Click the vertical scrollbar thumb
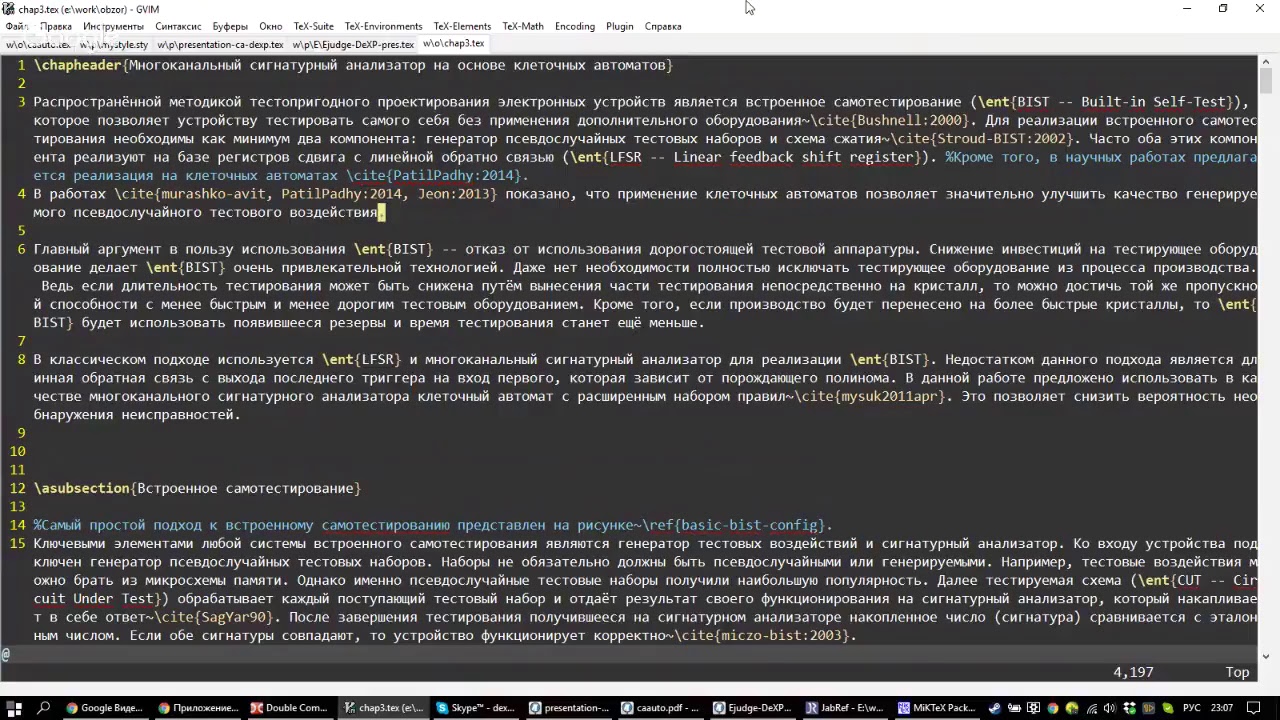The height and width of the screenshot is (720, 1280). point(1266,81)
